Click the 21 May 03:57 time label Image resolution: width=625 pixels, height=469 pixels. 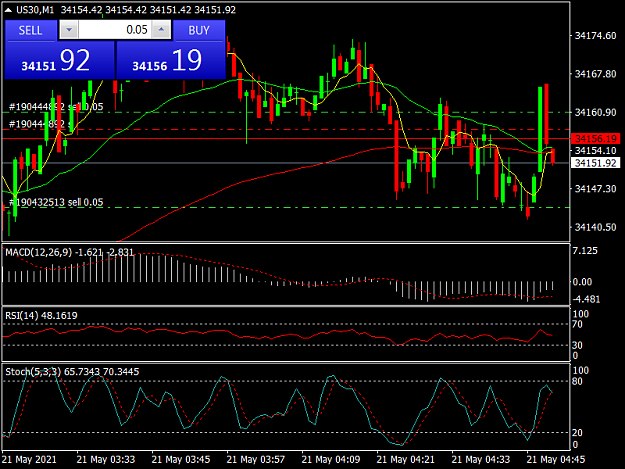(256, 459)
